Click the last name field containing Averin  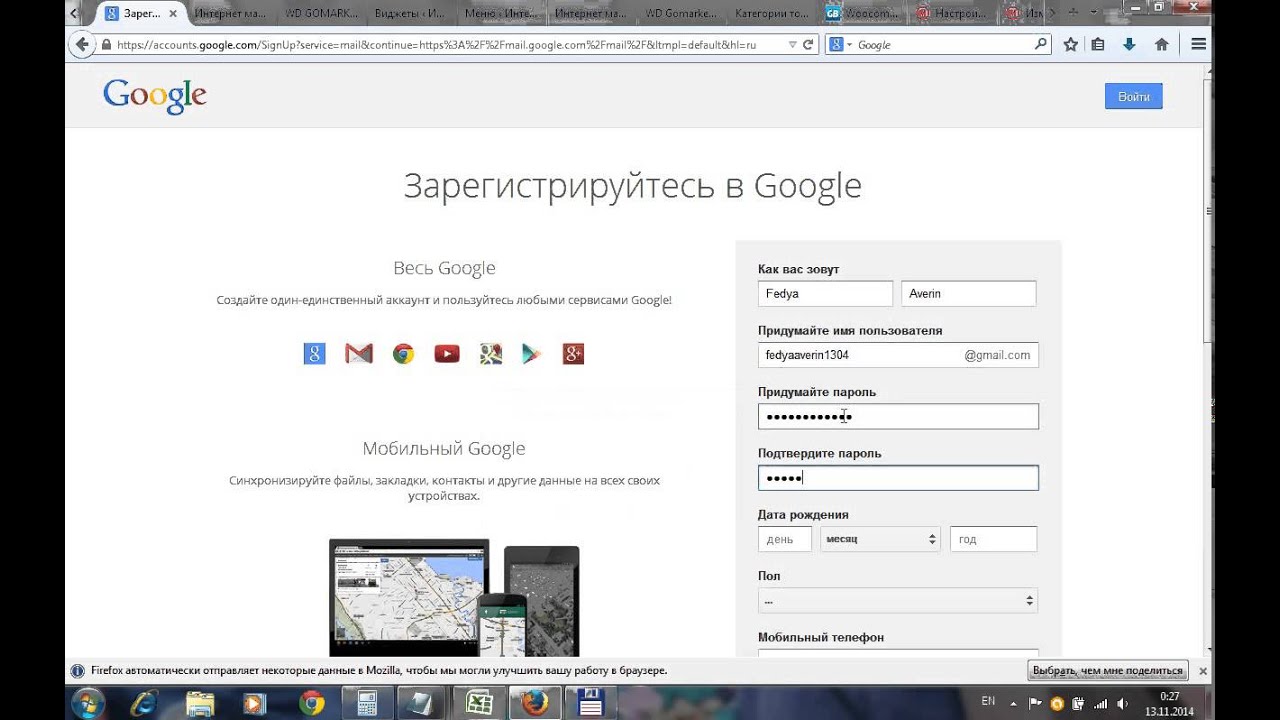(x=969, y=294)
